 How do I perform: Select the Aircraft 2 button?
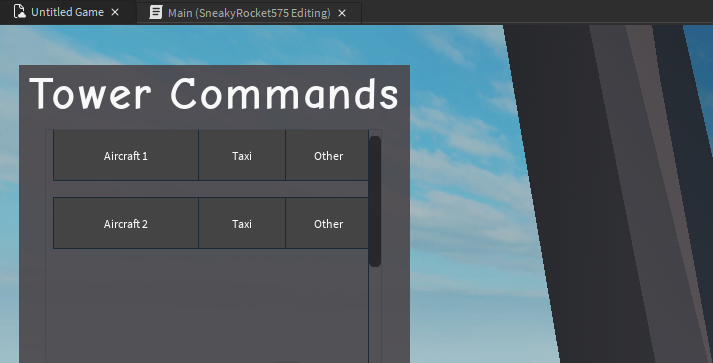coord(126,223)
